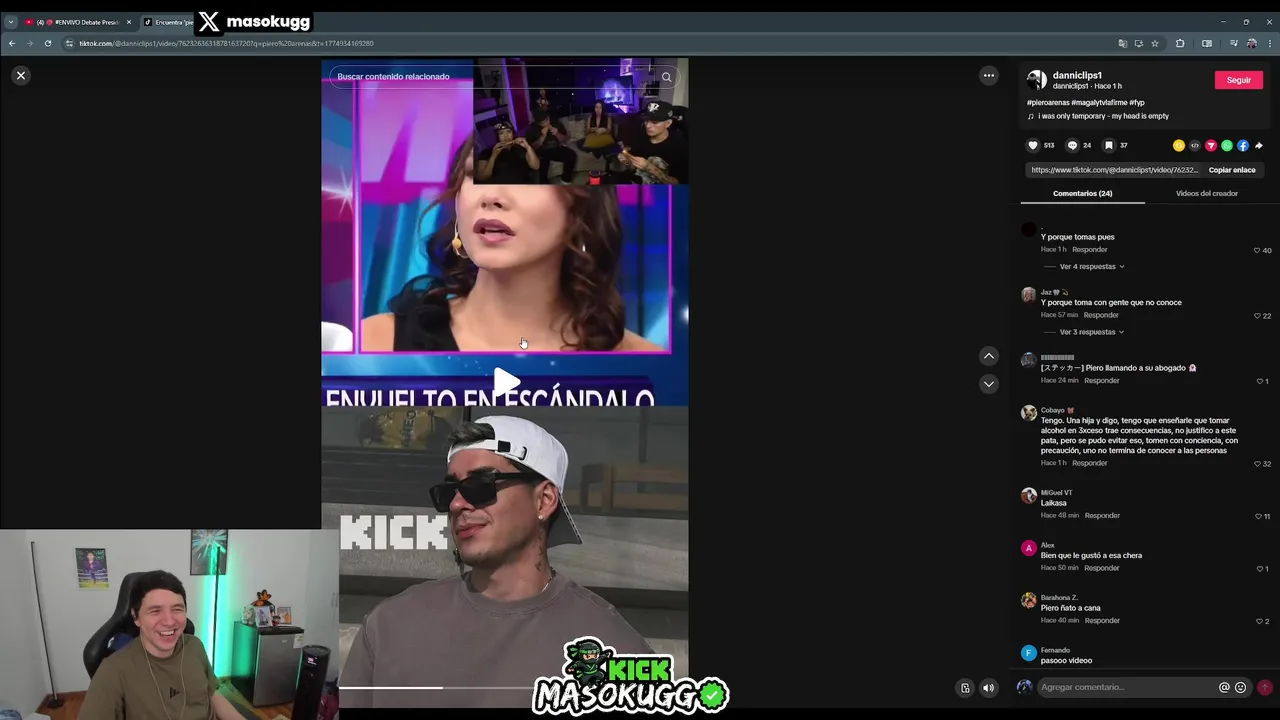Post comment with red arrow button

(1265, 687)
